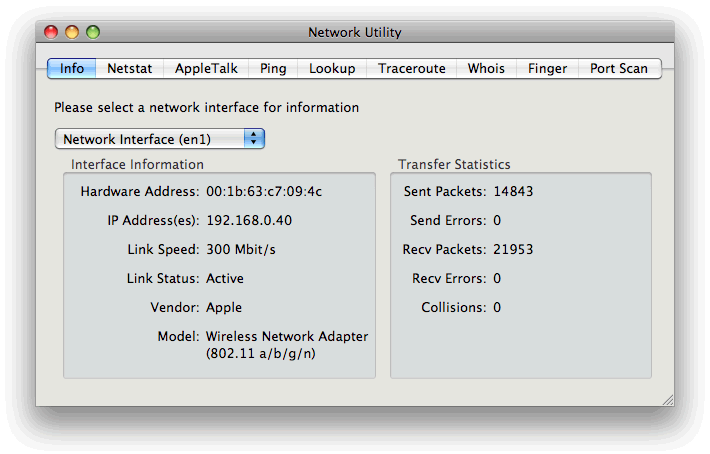Click the Sent Packets count 14843
The image size is (710, 454).
click(513, 191)
